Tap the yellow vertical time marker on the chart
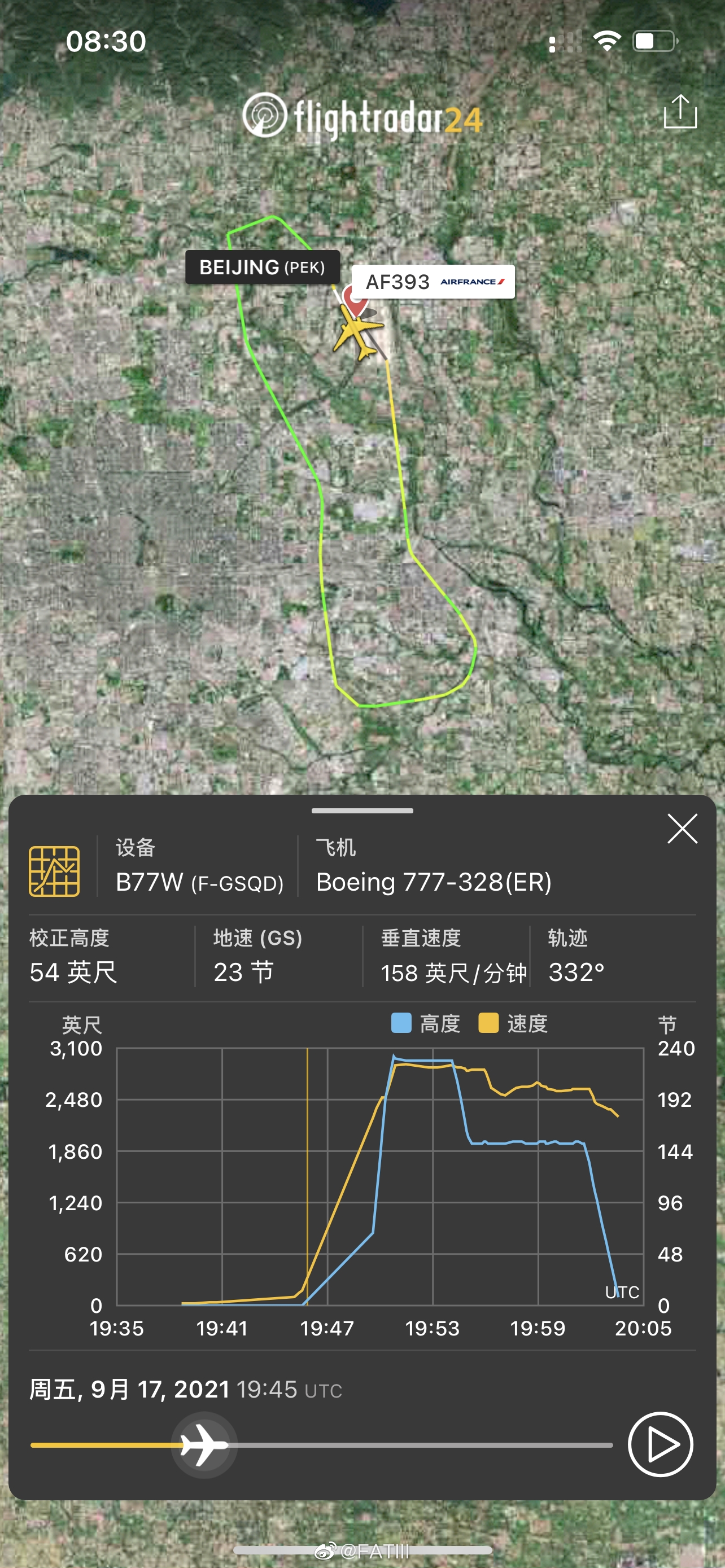The height and width of the screenshot is (1568, 725). pyautogui.click(x=307, y=1175)
